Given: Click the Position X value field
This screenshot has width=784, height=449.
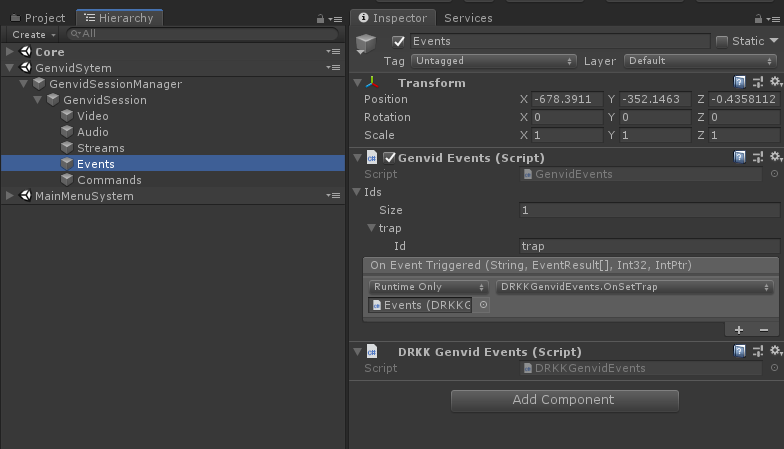Looking at the screenshot, I should (567, 99).
